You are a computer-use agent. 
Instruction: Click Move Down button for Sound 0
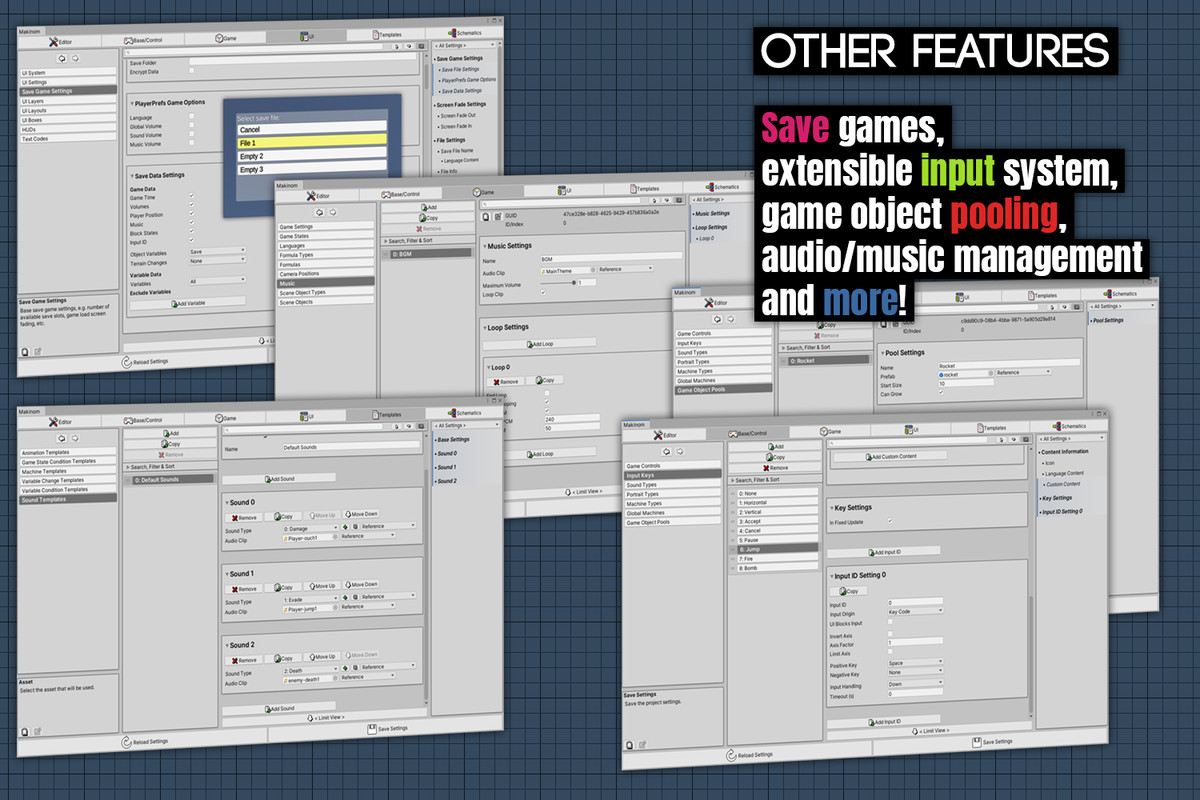pyautogui.click(x=362, y=516)
